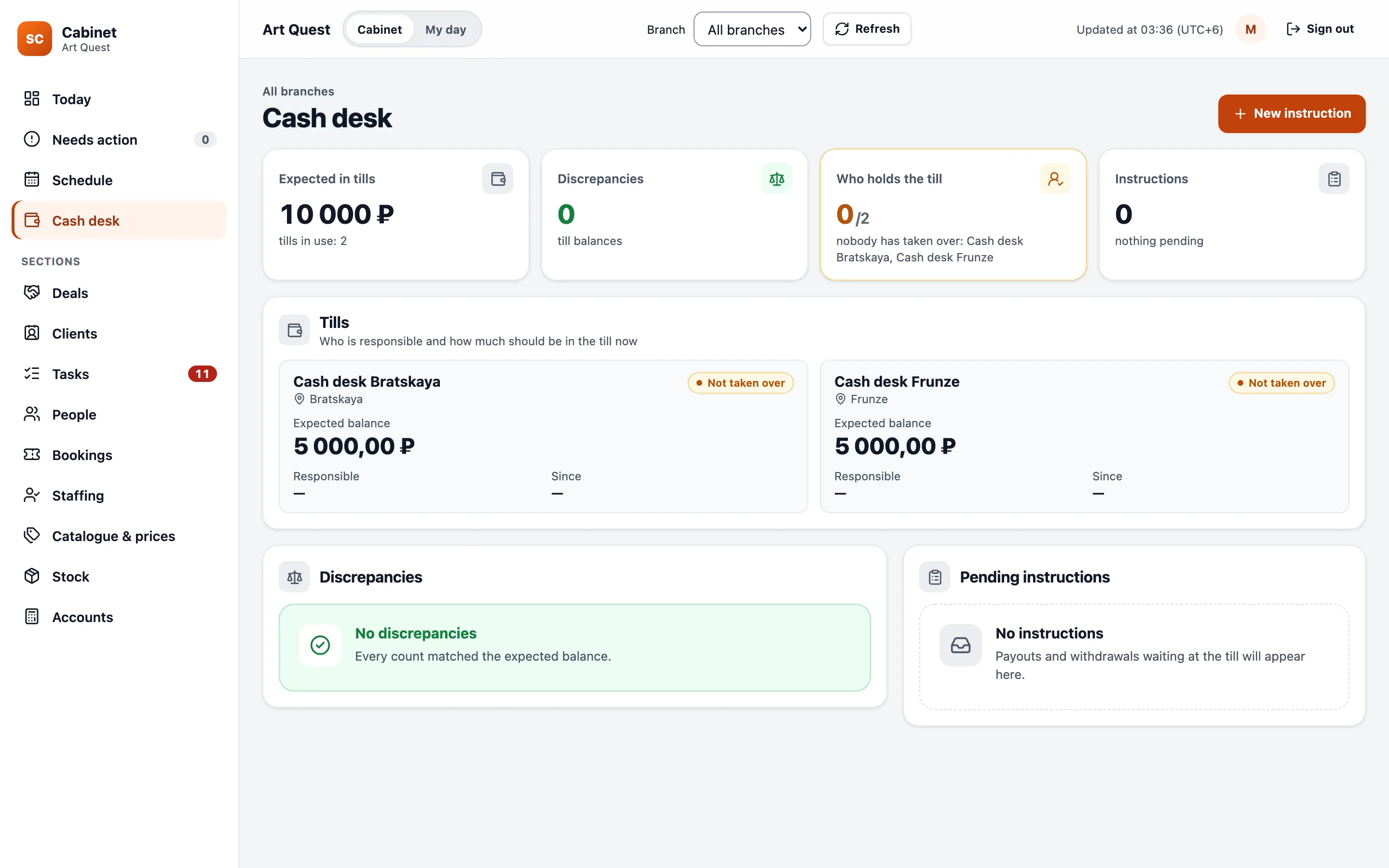Click the Art Quest title in header

[296, 29]
